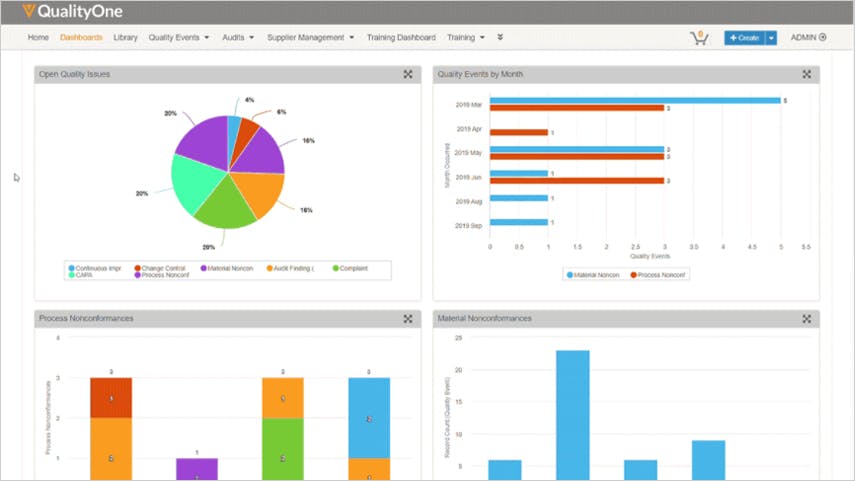855x481 pixels.
Task: Expand the Material Nonconformances chart
Action: [x=806, y=318]
